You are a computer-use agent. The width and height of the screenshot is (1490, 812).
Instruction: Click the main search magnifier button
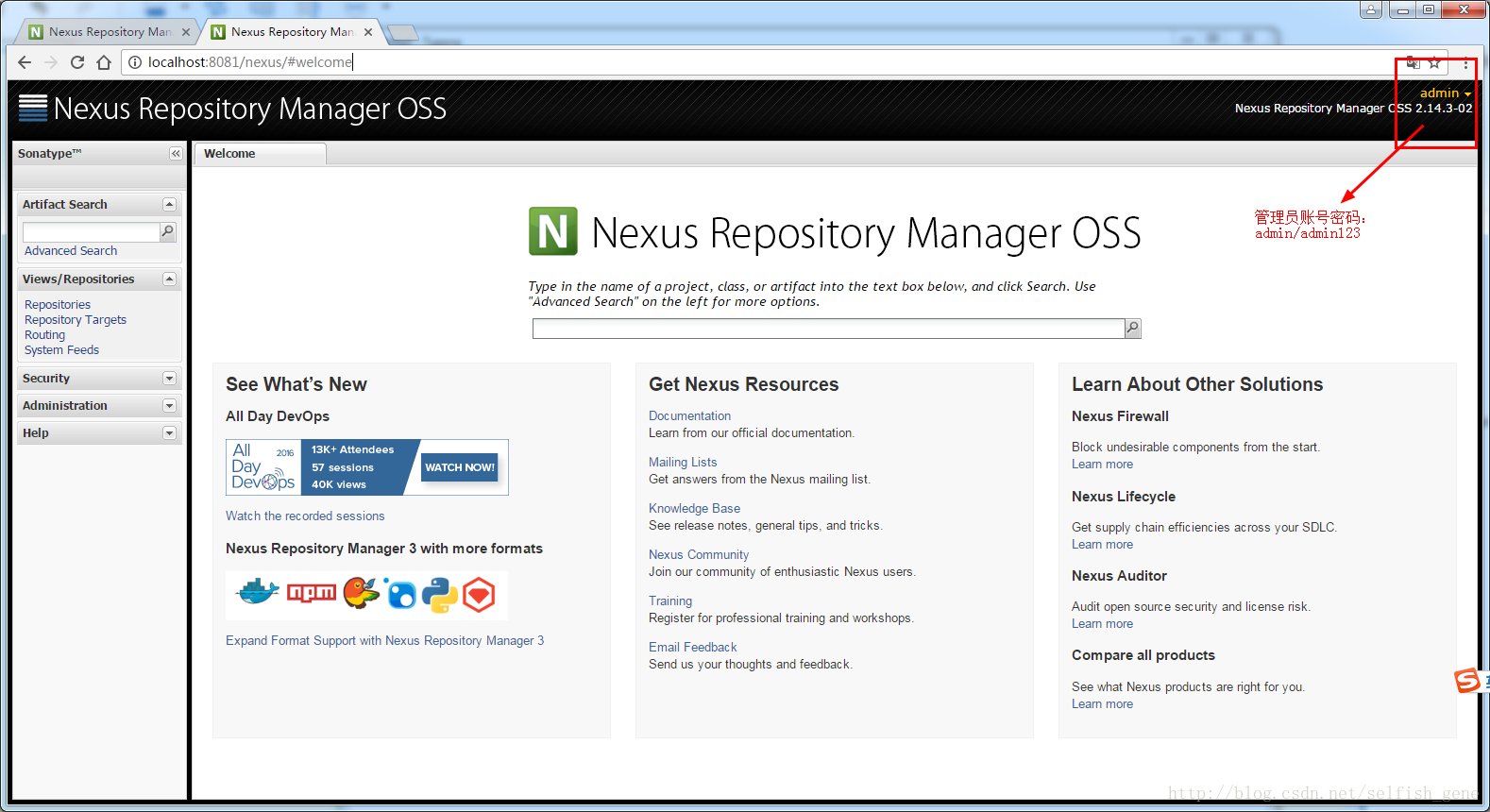pos(1133,329)
